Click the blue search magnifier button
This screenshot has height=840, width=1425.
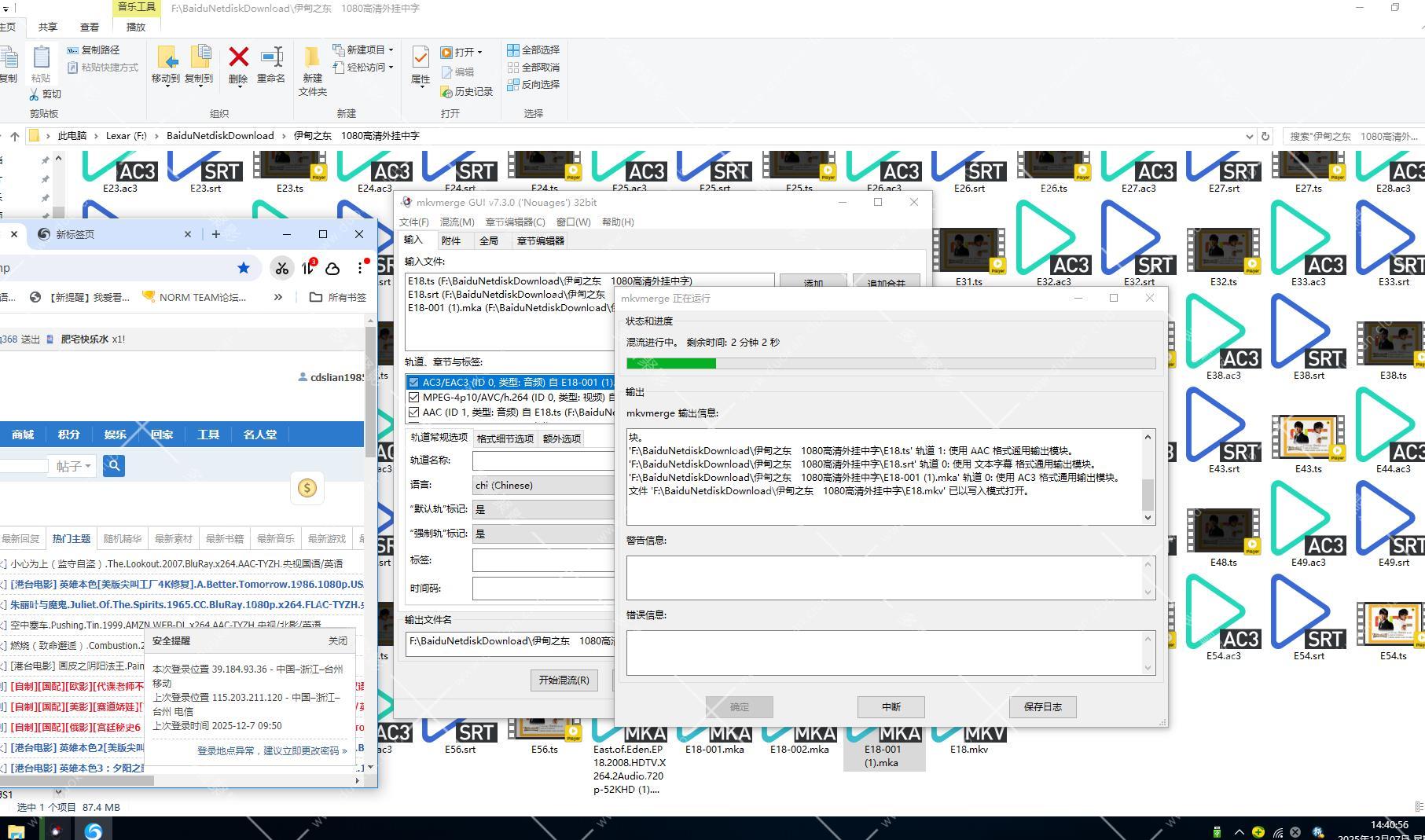[x=114, y=466]
